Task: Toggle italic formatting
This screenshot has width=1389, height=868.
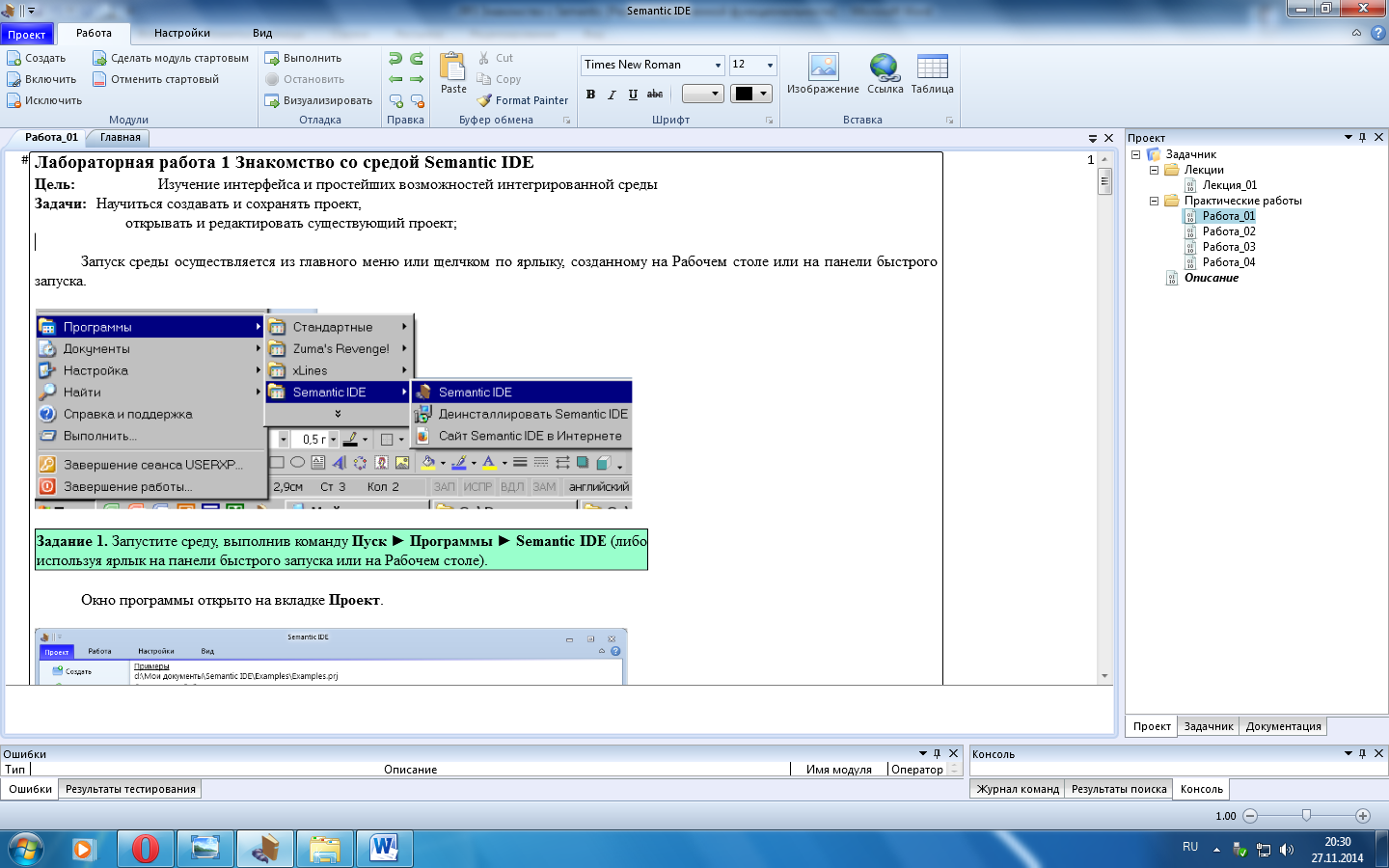Action: coord(612,94)
